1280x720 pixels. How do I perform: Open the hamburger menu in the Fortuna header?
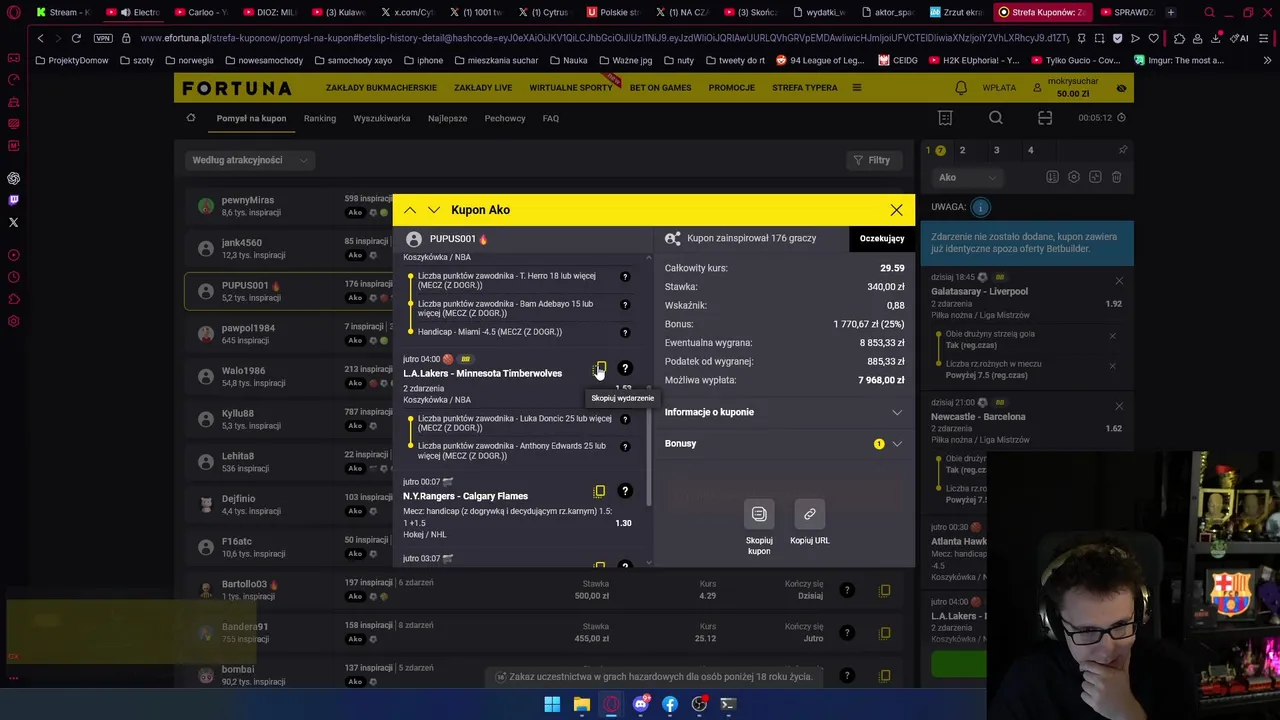pos(857,88)
